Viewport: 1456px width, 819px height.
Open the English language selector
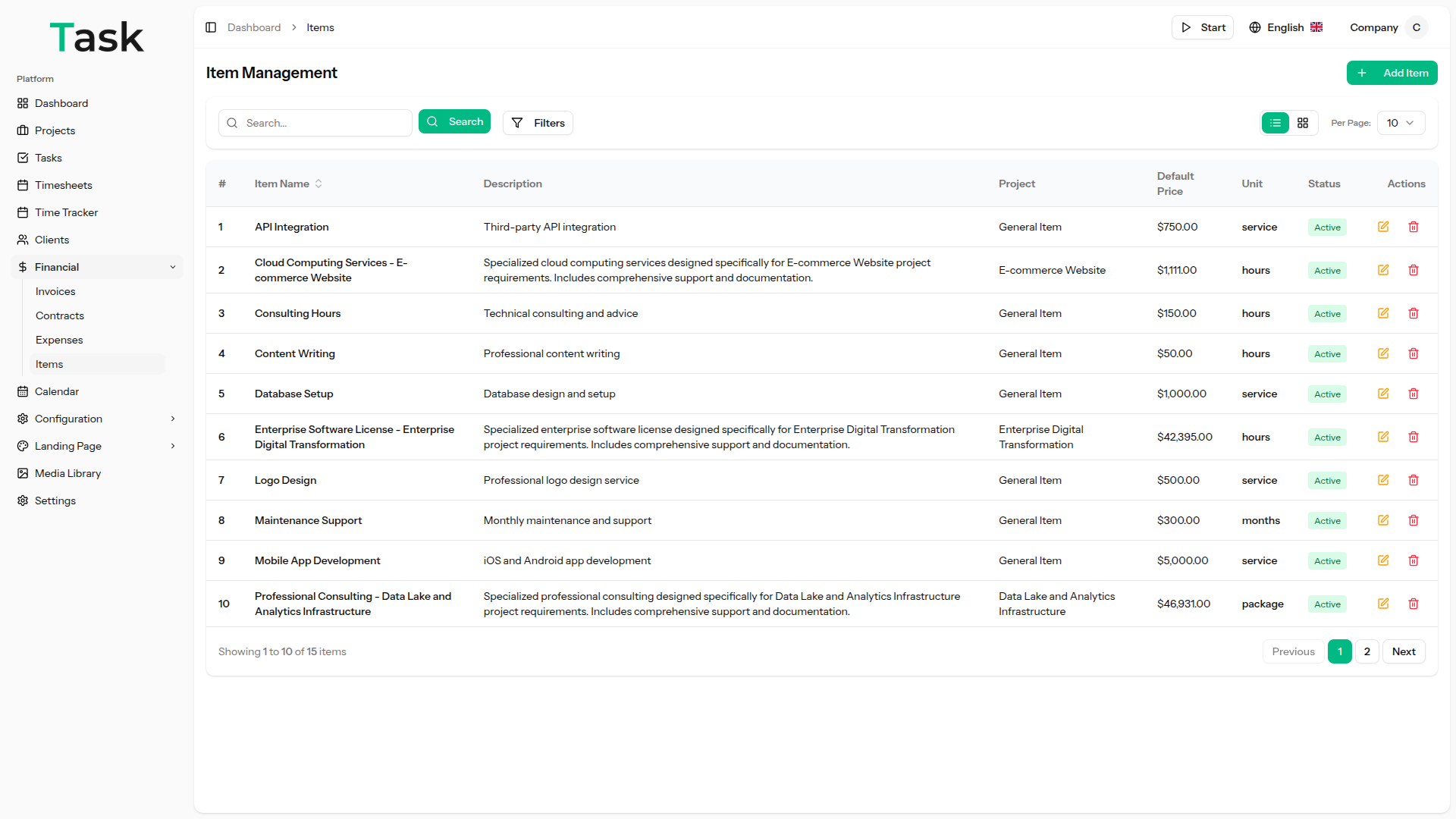1286,27
